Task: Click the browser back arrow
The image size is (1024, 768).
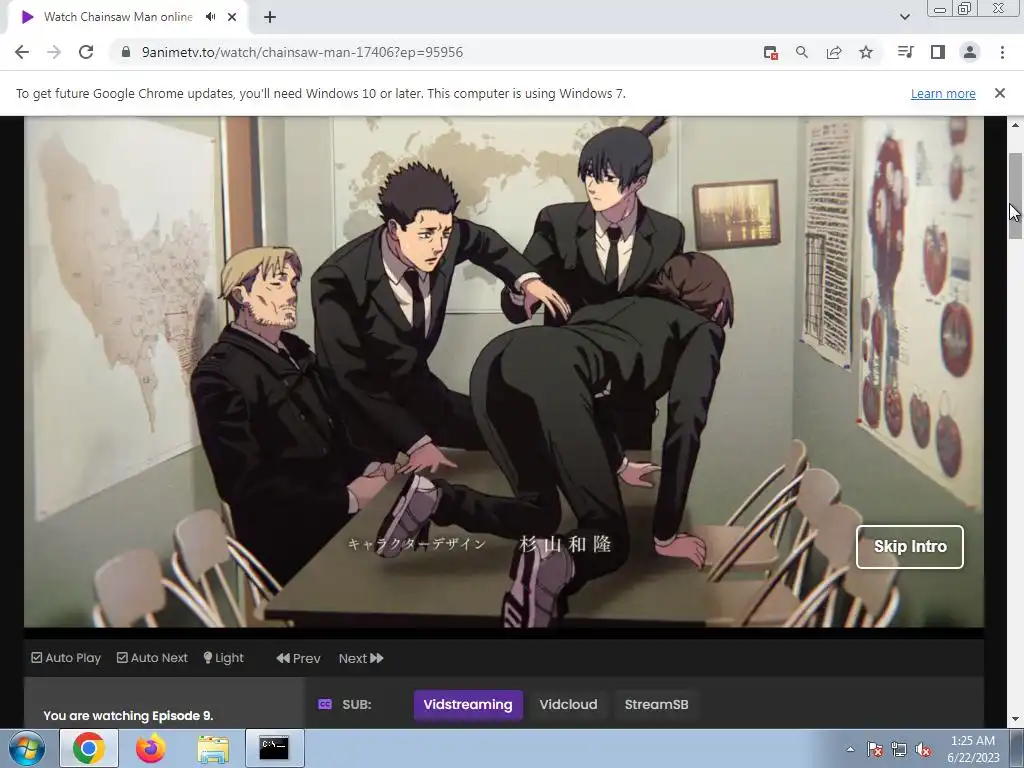Action: pos(22,52)
